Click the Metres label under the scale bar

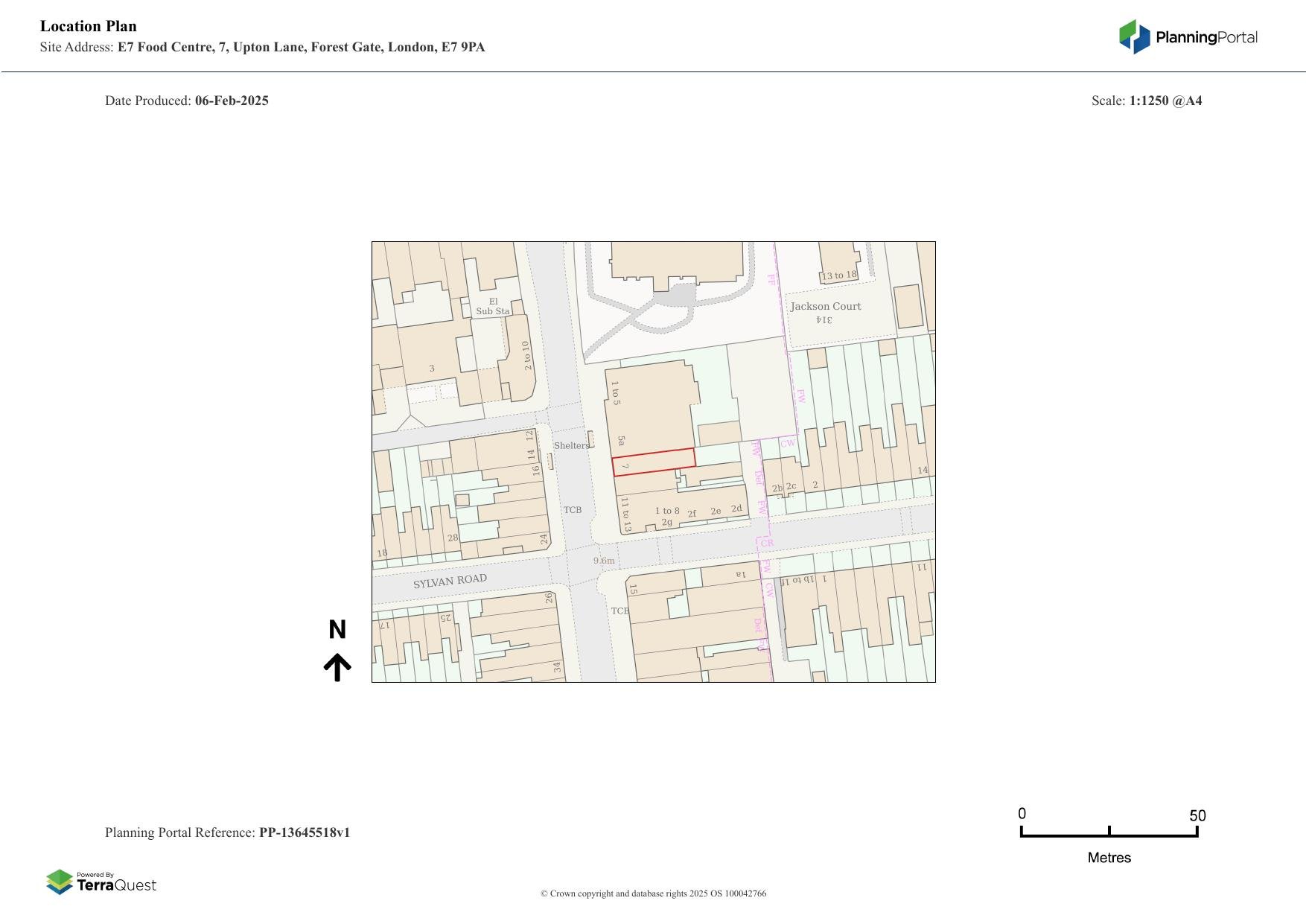(1109, 858)
